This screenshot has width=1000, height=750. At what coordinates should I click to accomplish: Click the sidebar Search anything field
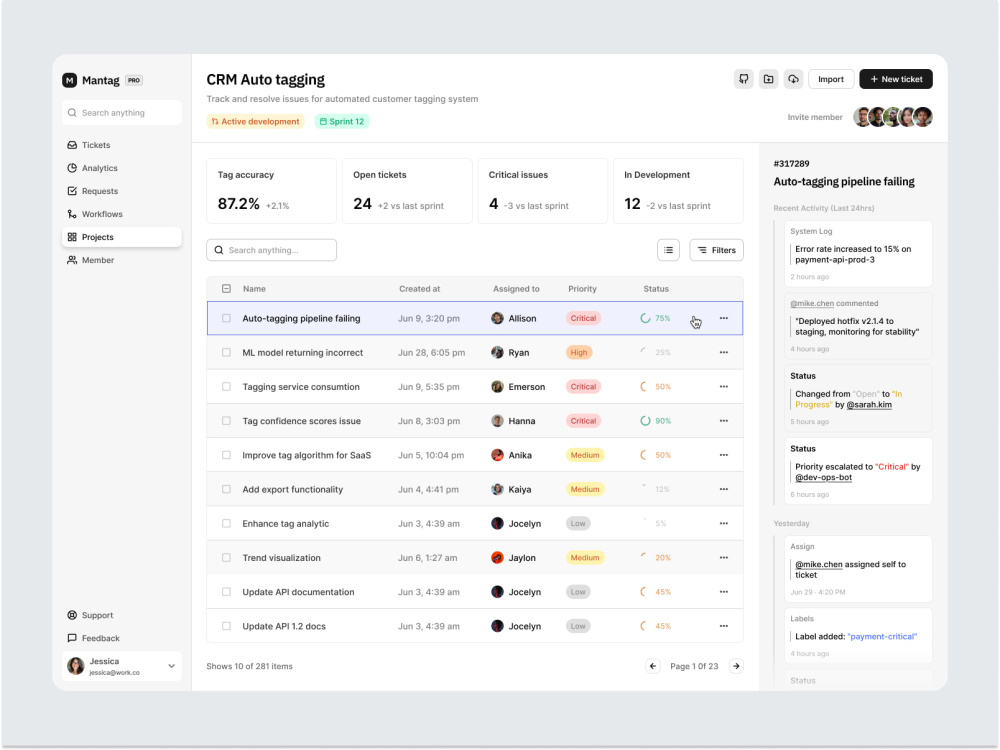(x=122, y=113)
